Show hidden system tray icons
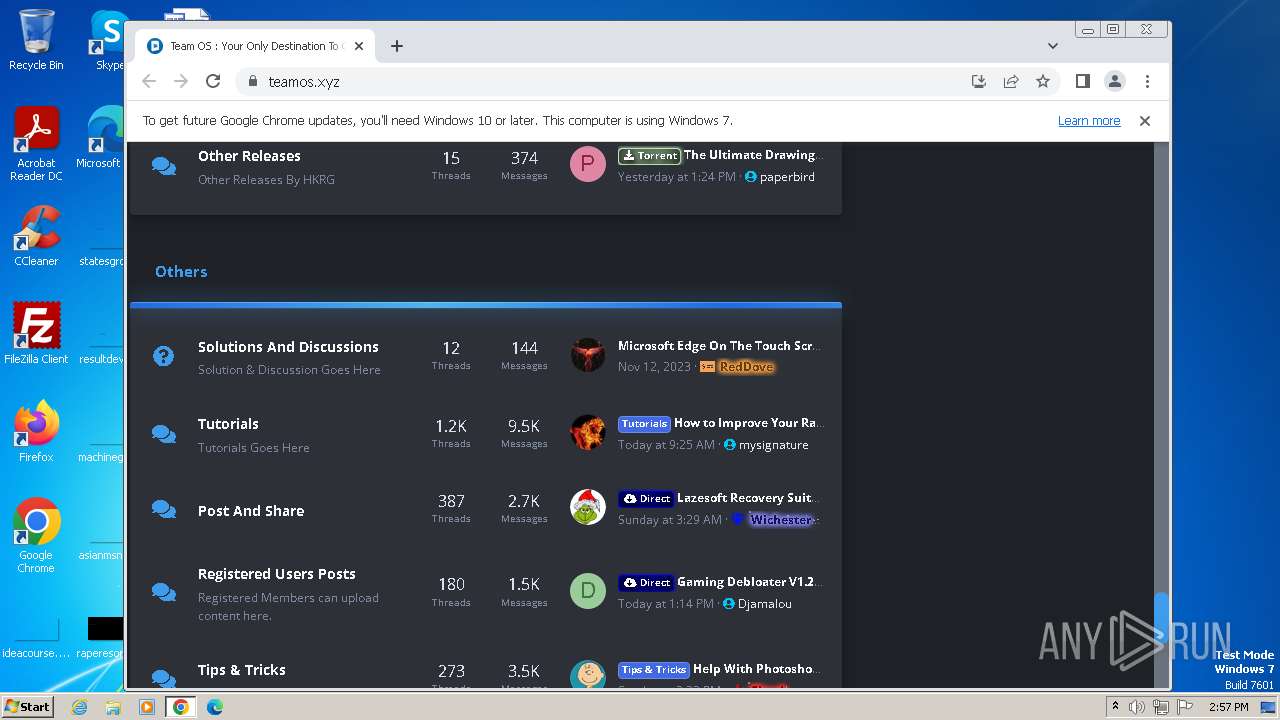Image resolution: width=1280 pixels, height=720 pixels. tap(1116, 707)
